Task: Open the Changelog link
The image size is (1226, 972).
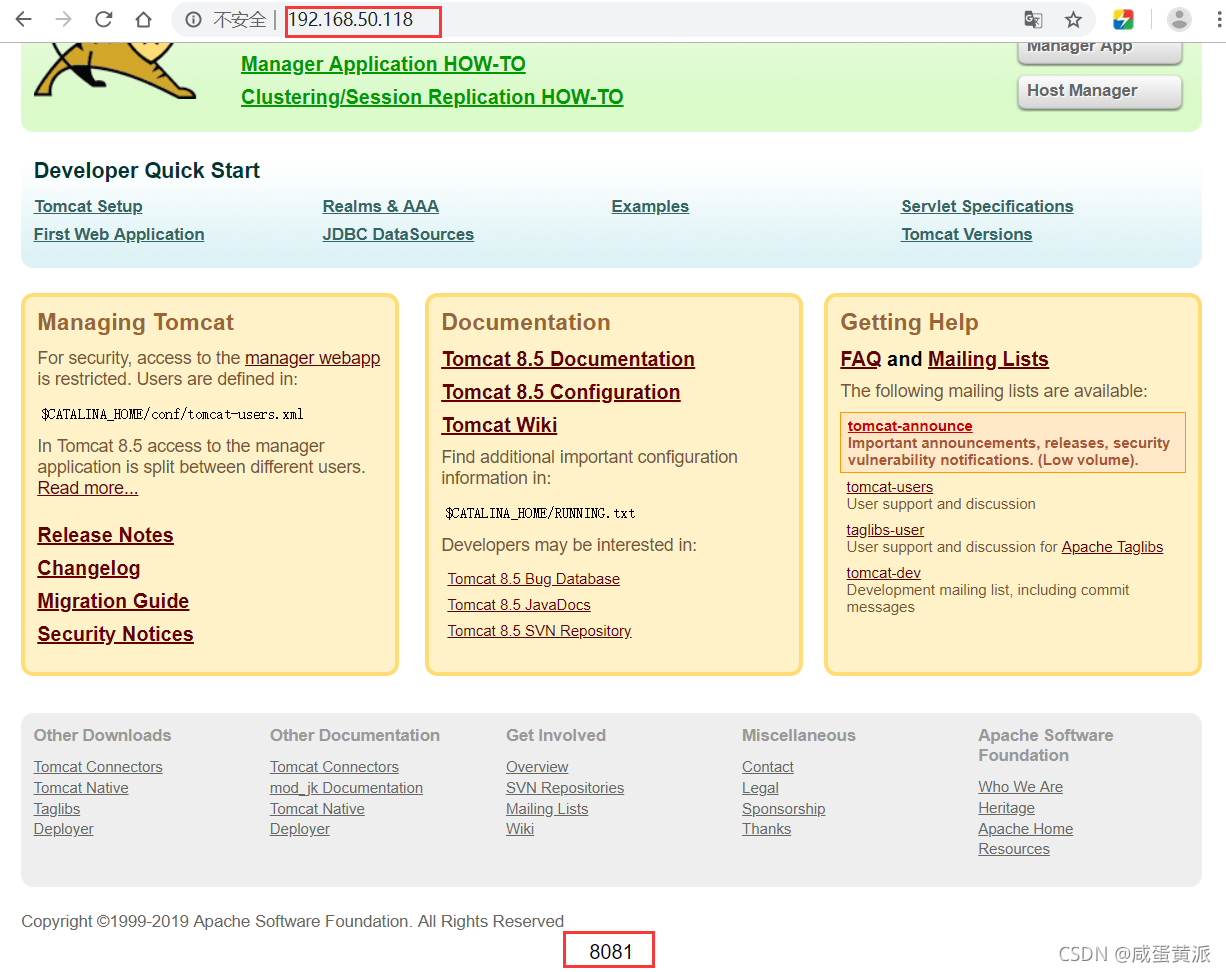Action: [89, 568]
